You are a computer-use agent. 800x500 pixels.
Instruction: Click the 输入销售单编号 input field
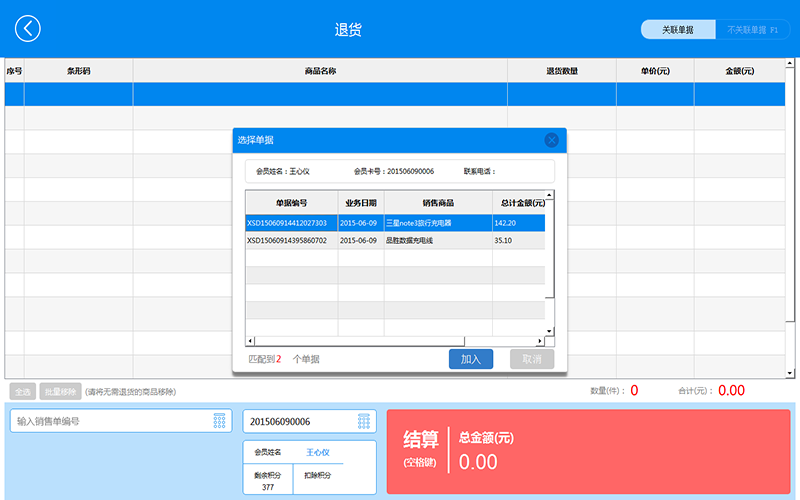tap(110, 422)
